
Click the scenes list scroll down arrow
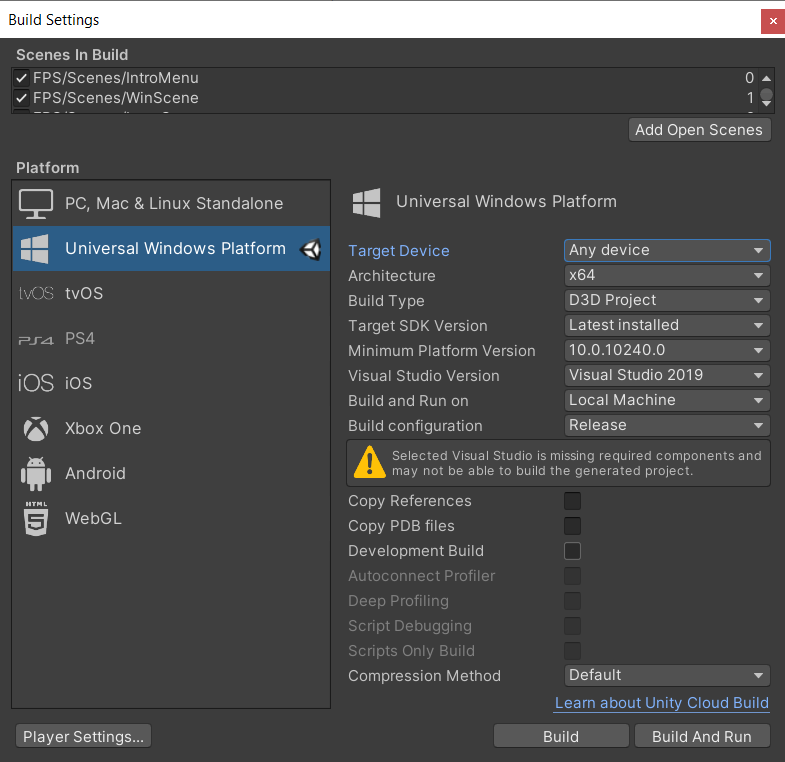click(766, 104)
